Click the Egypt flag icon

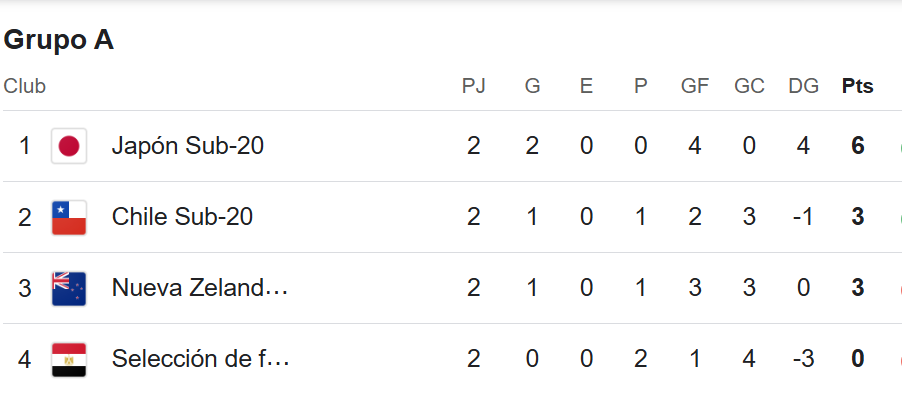pos(69,359)
